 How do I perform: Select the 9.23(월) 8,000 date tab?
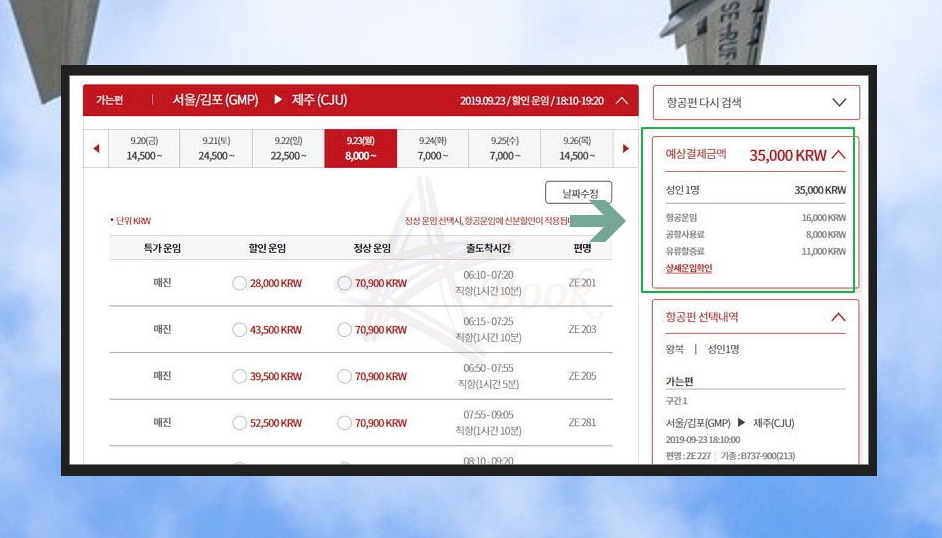click(x=360, y=148)
